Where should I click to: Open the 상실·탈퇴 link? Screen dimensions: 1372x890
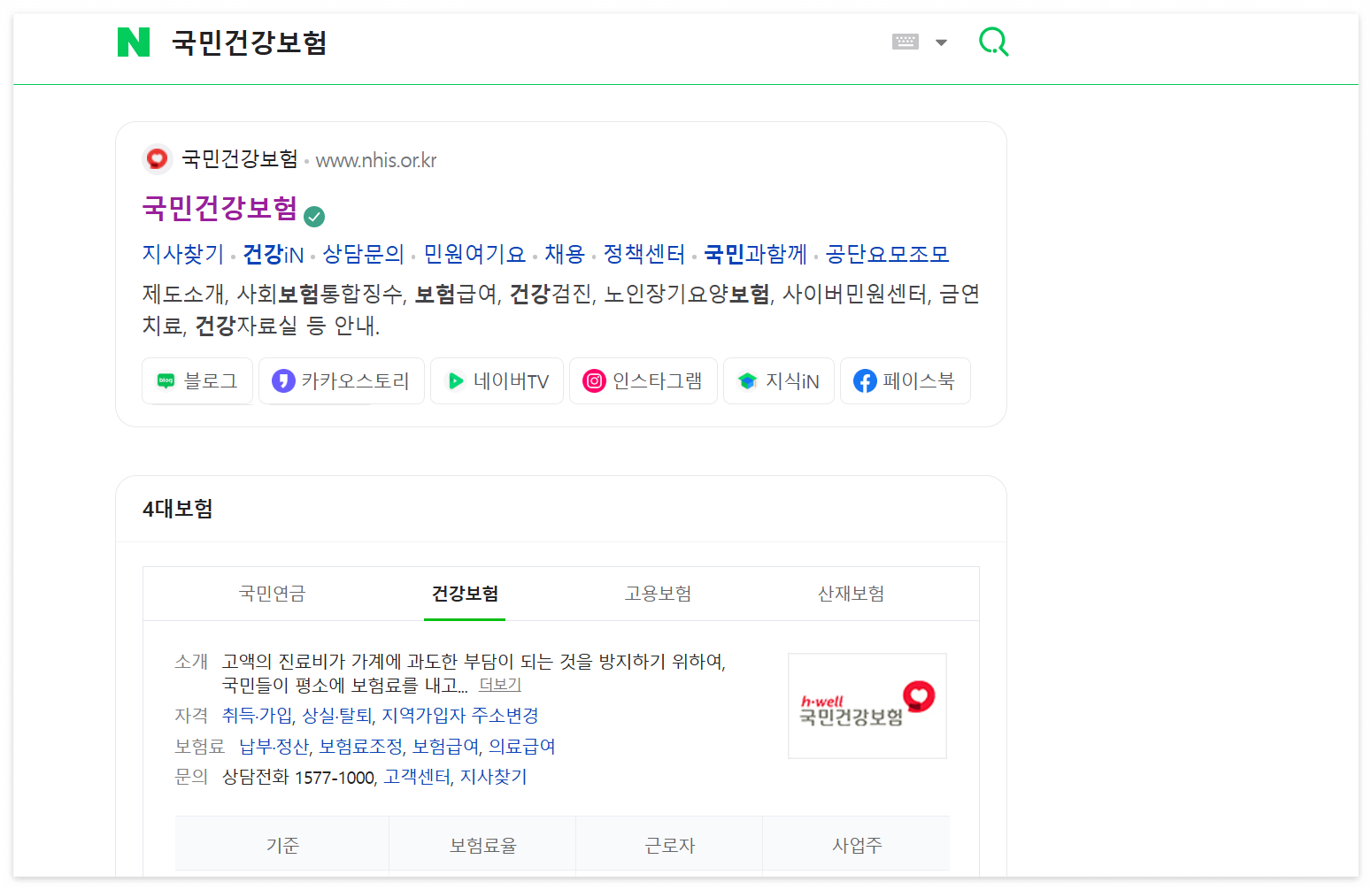(x=337, y=716)
